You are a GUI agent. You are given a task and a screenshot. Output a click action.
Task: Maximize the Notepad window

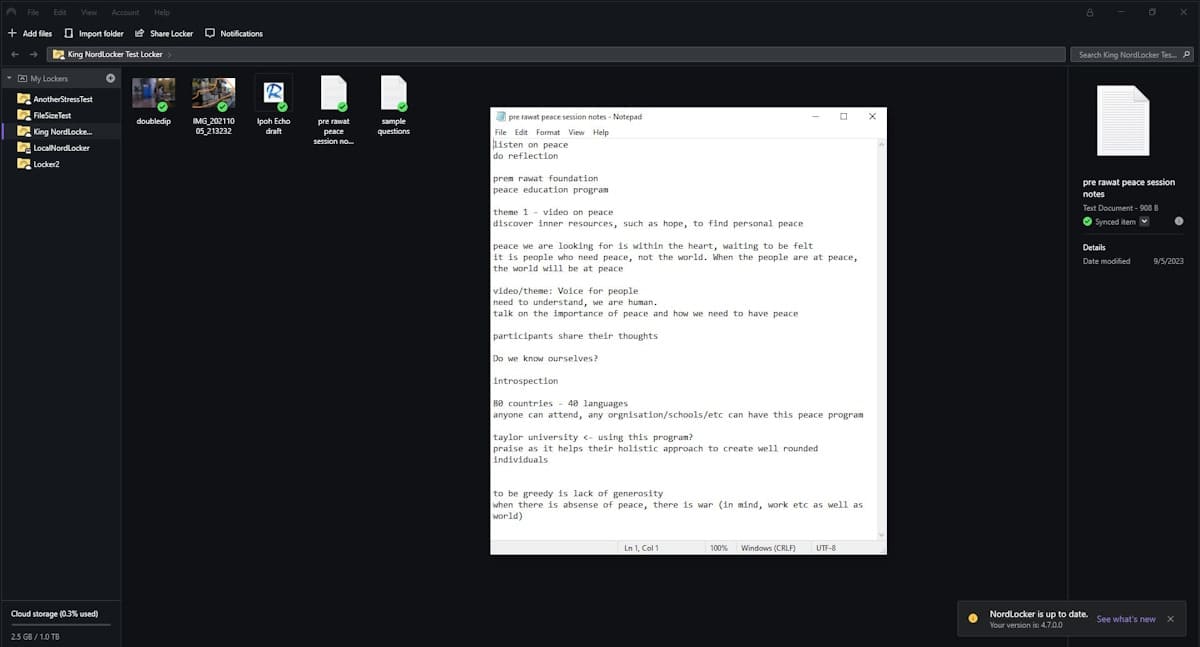pyautogui.click(x=843, y=116)
